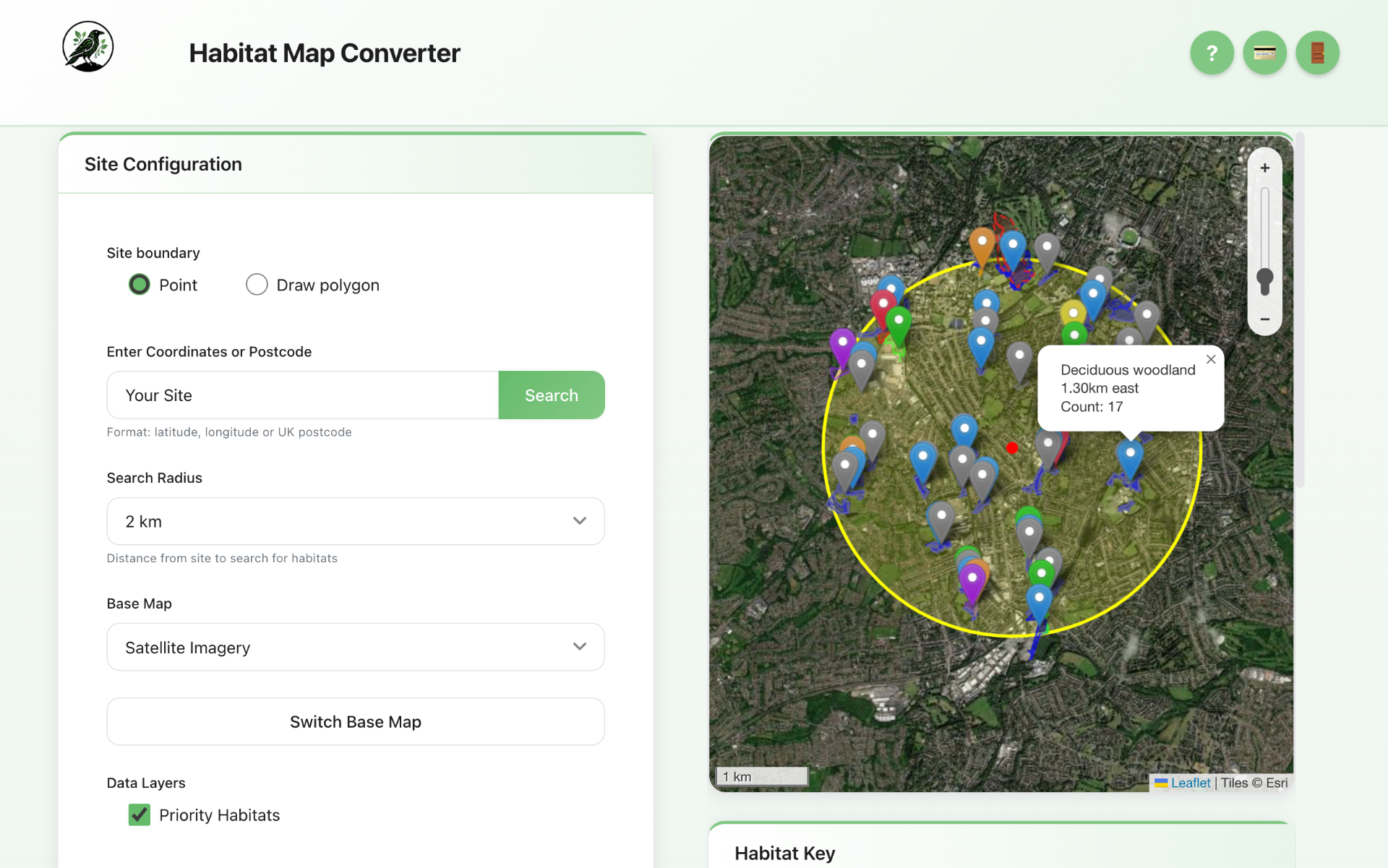Click the purple marker near the circle's southern edge
This screenshot has height=868, width=1388.
(972, 583)
